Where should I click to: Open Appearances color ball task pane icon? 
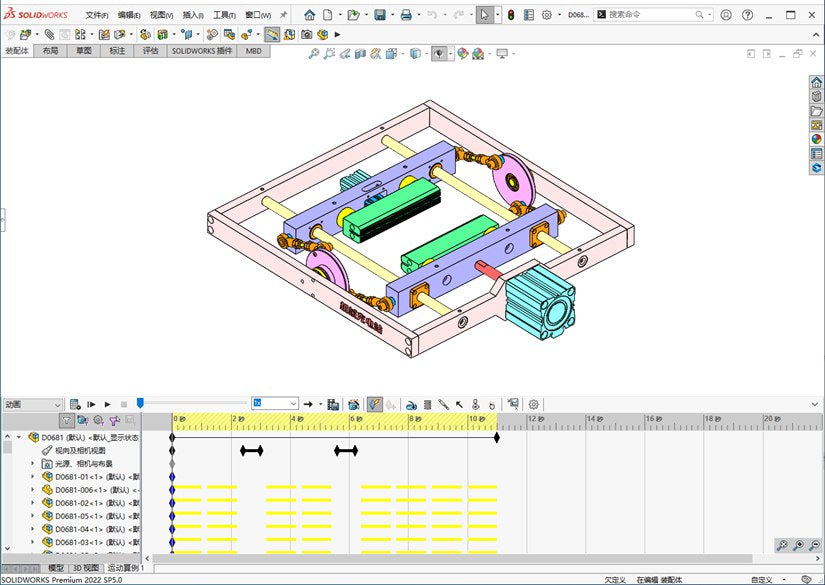[x=816, y=139]
